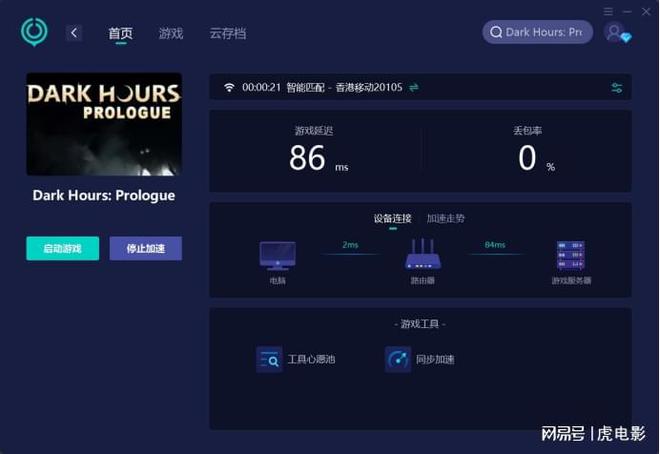Click the 同步加速 label
The image size is (660, 454).
coord(435,359)
